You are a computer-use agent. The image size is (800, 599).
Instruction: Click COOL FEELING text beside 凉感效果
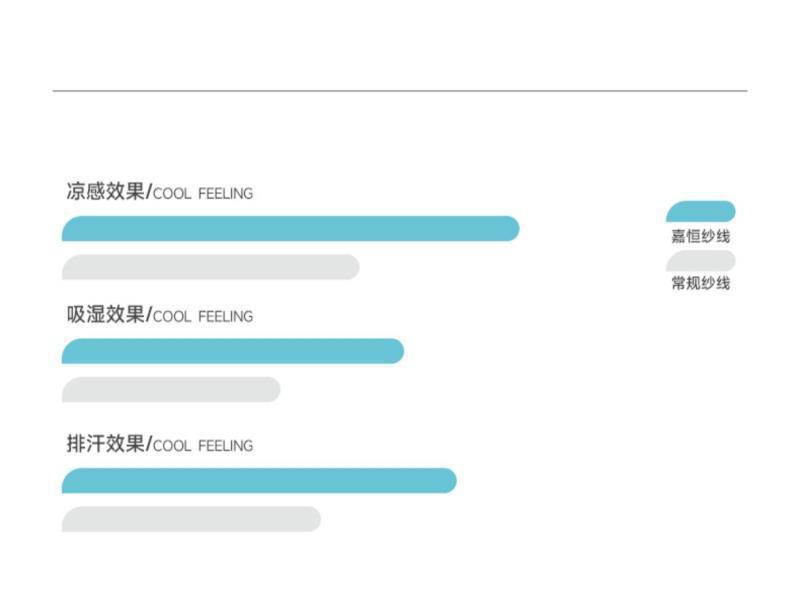pos(203,194)
